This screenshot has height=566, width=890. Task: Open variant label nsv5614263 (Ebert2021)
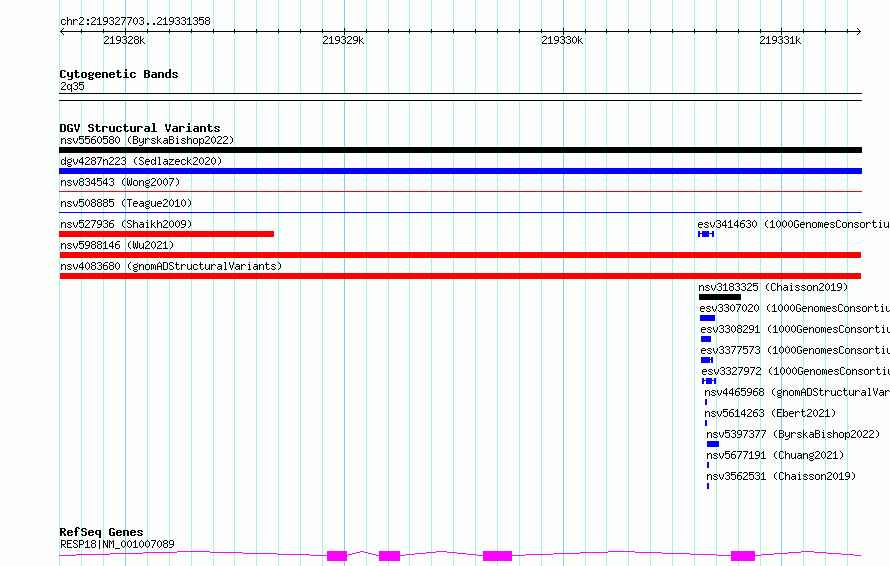[770, 413]
